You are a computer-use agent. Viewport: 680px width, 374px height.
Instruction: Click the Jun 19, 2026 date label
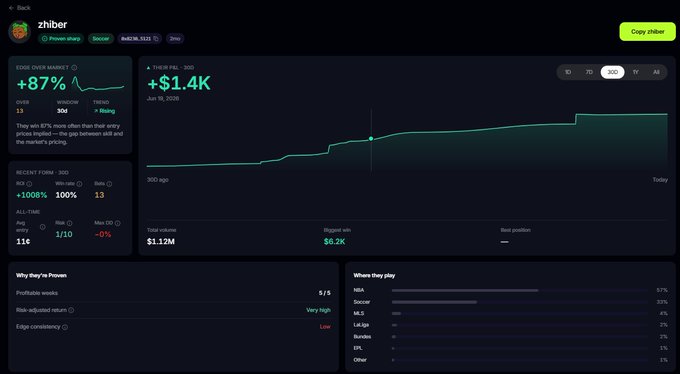click(x=163, y=98)
